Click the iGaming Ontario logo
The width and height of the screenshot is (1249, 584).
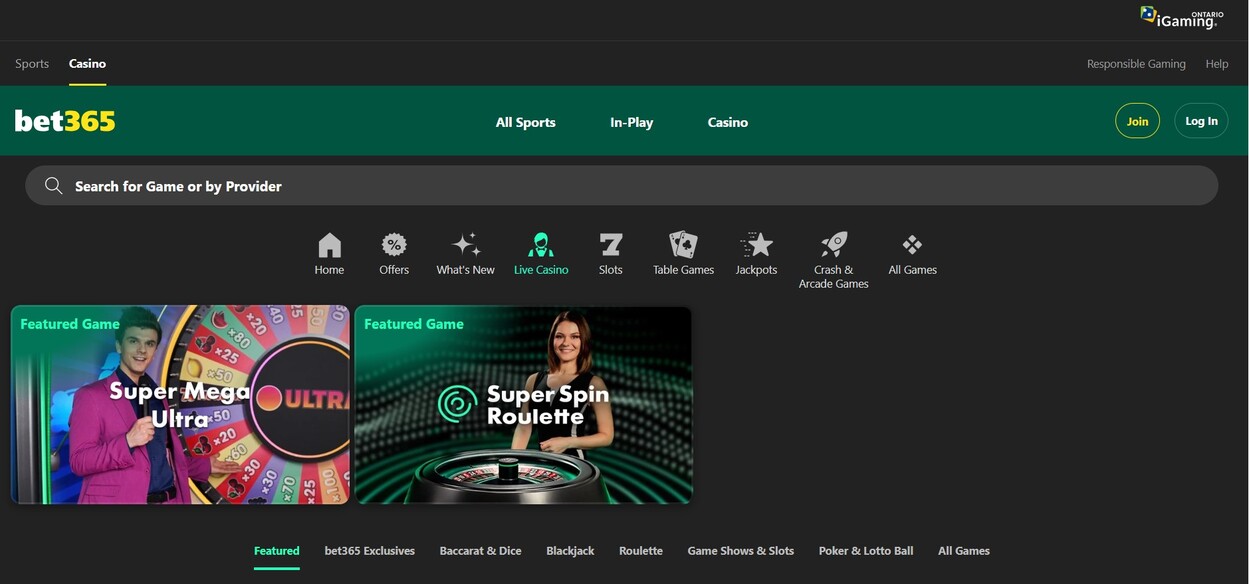point(1181,17)
